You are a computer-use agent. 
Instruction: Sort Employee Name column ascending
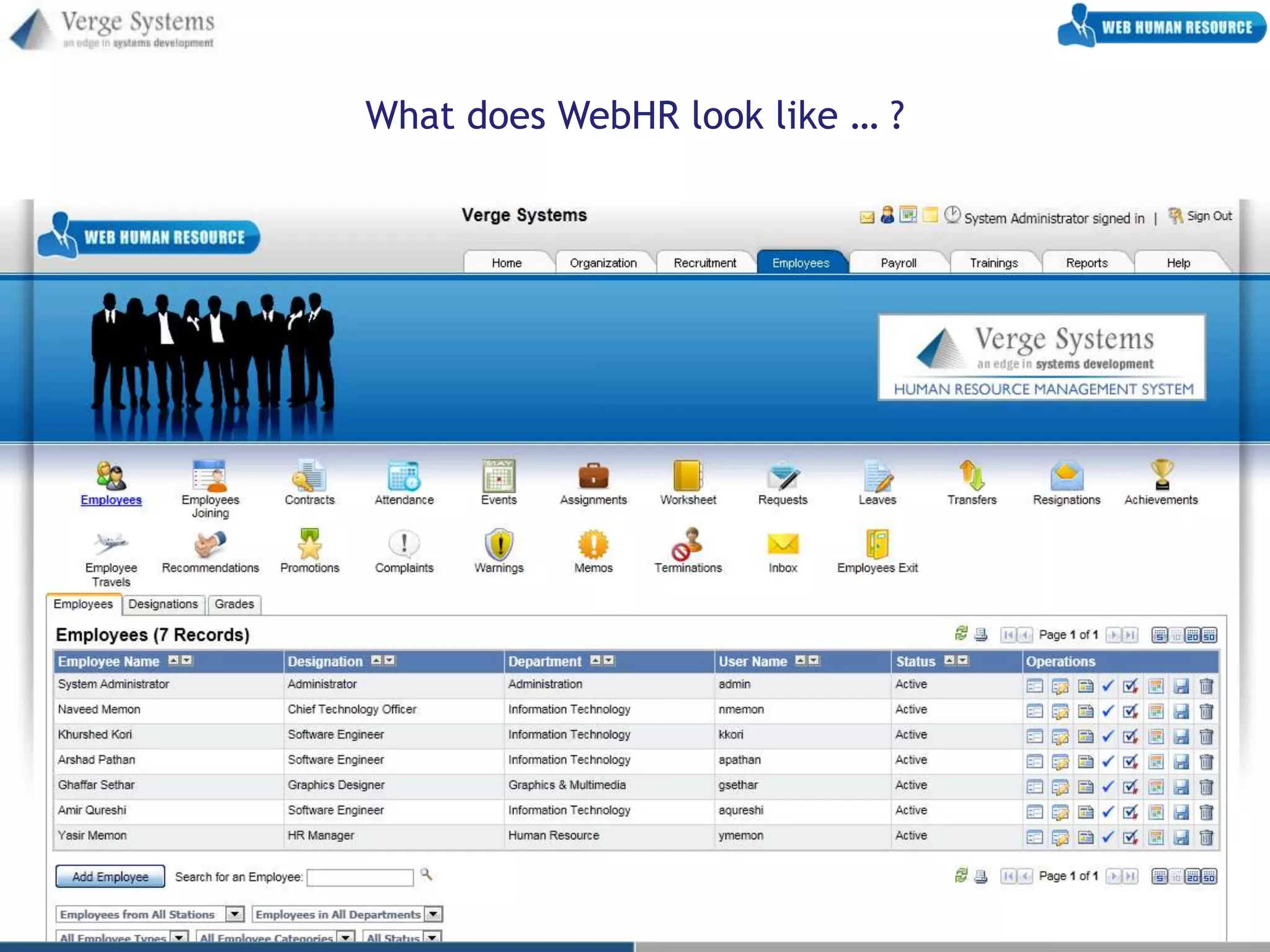[174, 660]
